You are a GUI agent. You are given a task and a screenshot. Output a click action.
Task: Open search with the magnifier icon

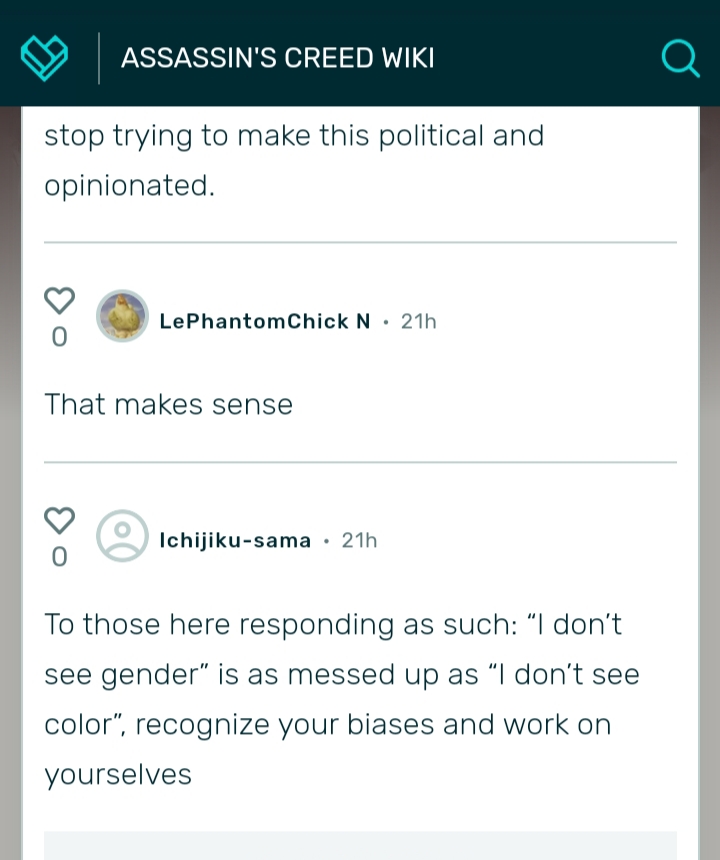pos(680,57)
